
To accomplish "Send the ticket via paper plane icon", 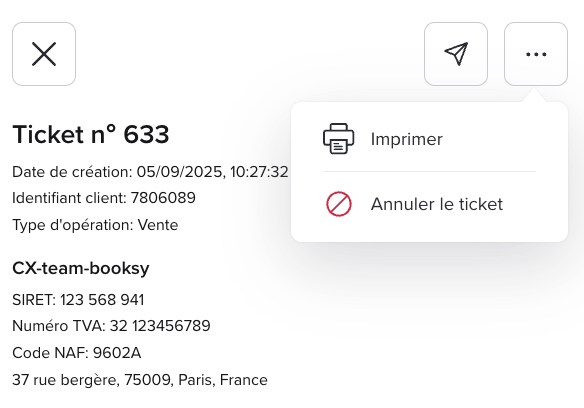I will pyautogui.click(x=456, y=54).
